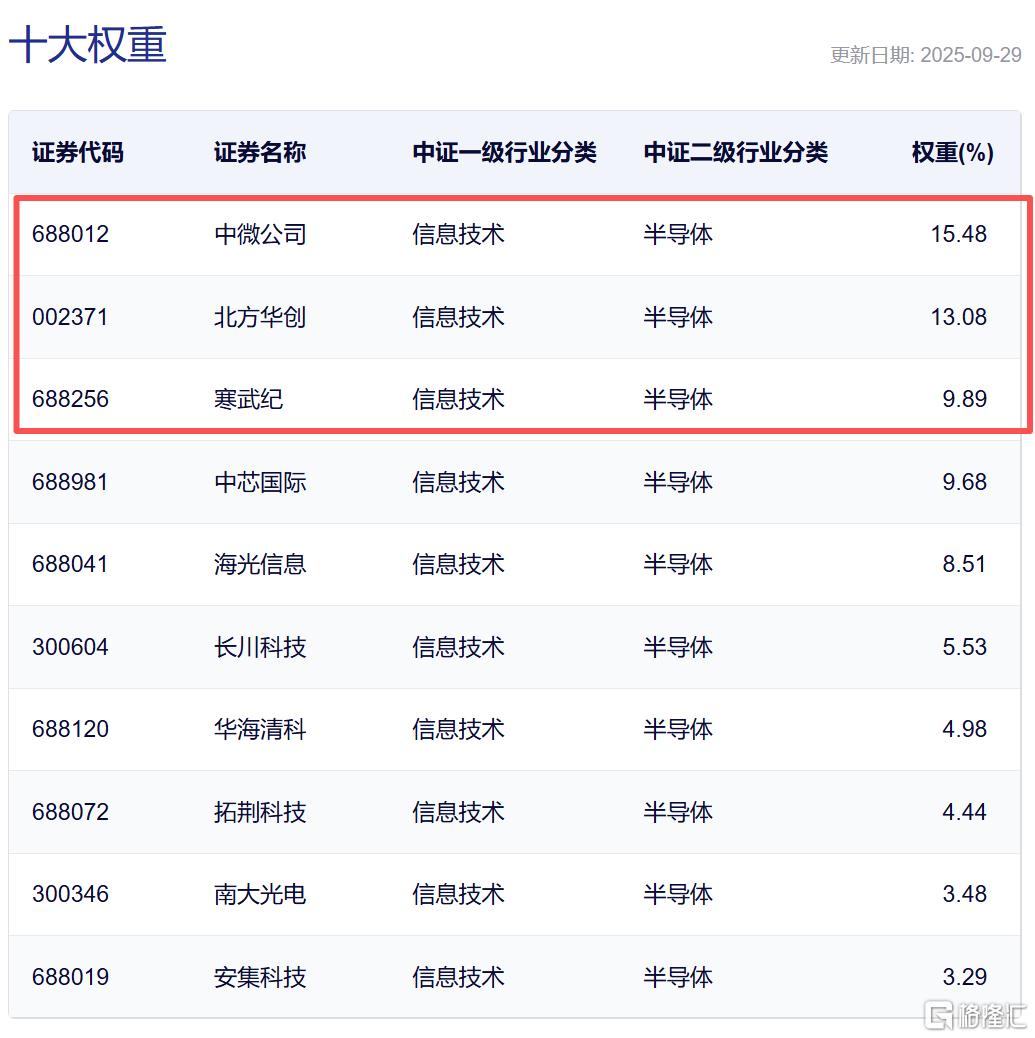Select stock name 华海清科
Image resolution: width=1035 pixels, height=1038 pixels.
click(260, 729)
